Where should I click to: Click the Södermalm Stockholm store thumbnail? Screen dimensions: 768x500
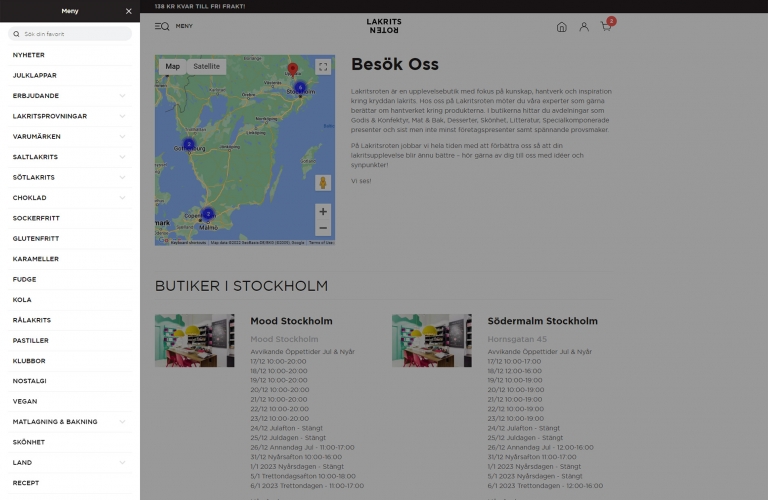point(432,340)
